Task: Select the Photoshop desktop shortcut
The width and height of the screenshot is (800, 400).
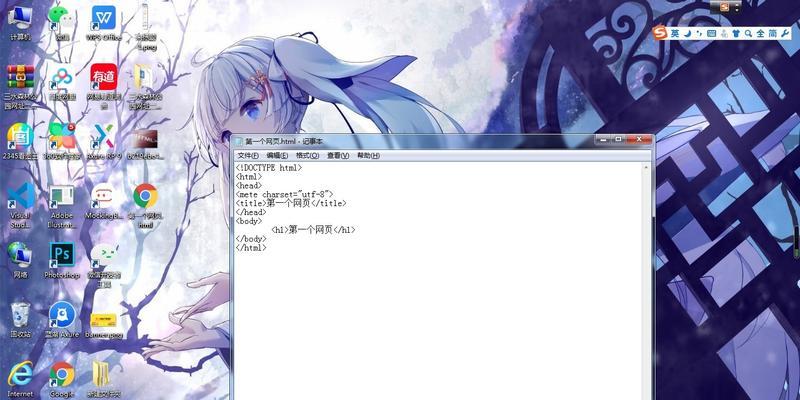Action: point(62,260)
